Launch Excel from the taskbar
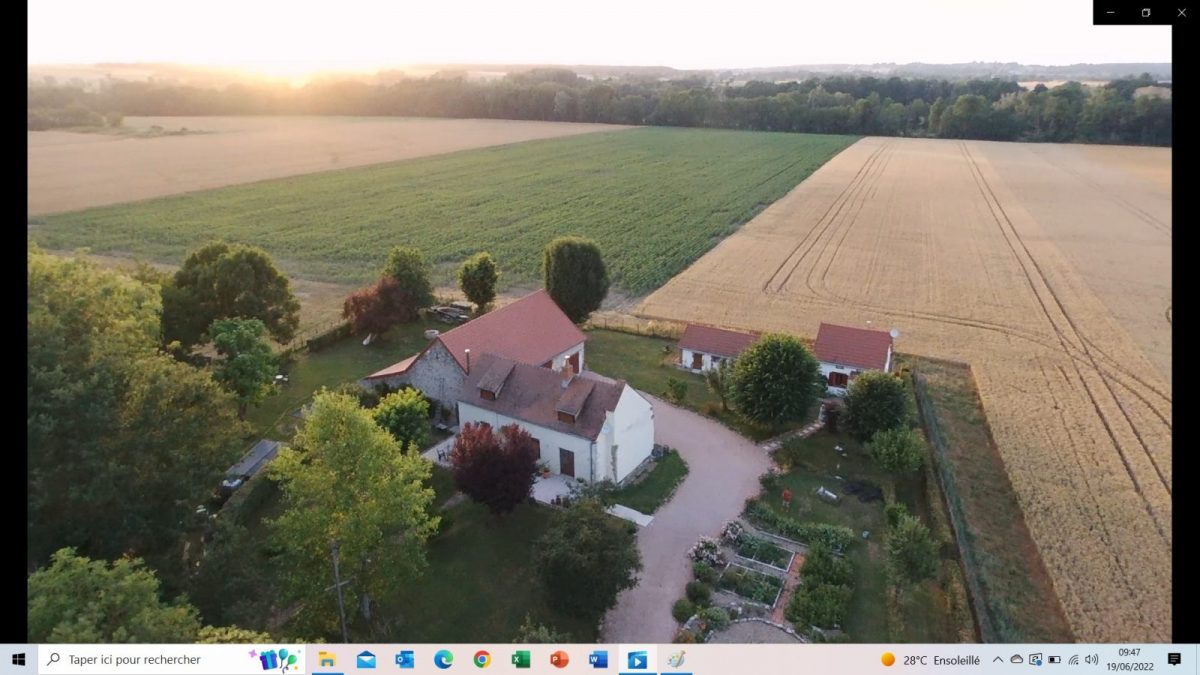This screenshot has height=675, width=1200. click(x=521, y=659)
